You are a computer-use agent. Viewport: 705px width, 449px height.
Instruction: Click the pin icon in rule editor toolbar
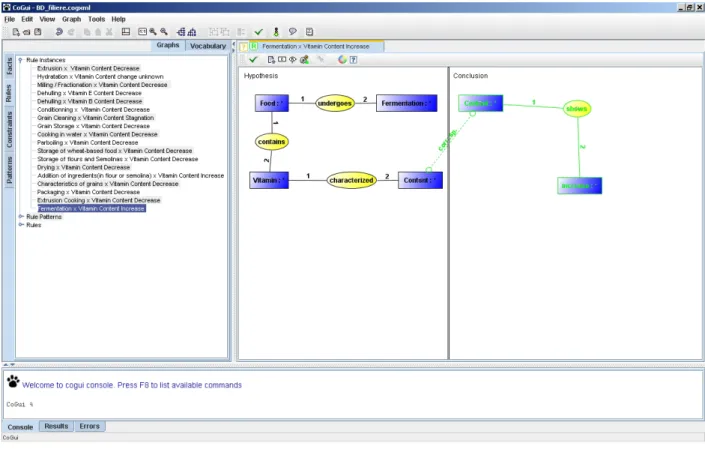(x=321, y=59)
